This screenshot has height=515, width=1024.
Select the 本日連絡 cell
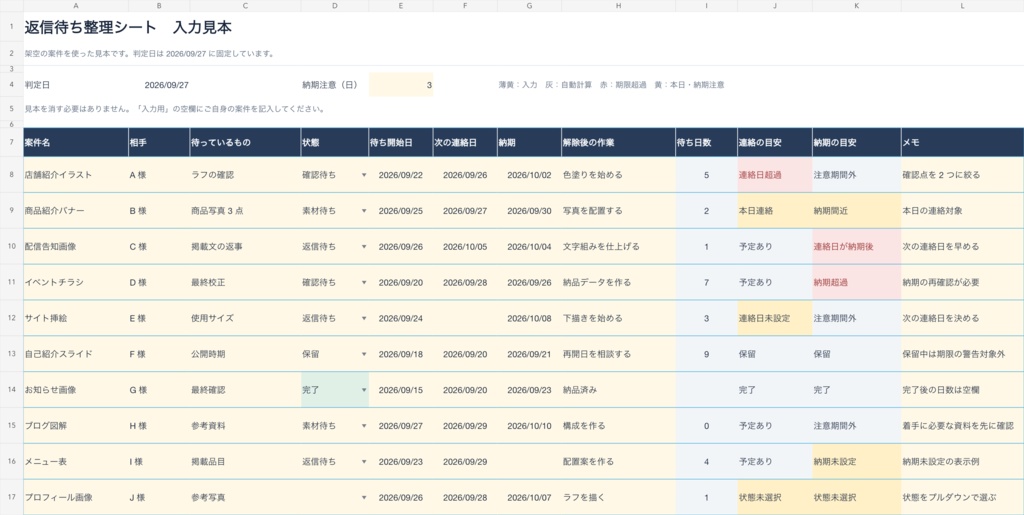775,211
